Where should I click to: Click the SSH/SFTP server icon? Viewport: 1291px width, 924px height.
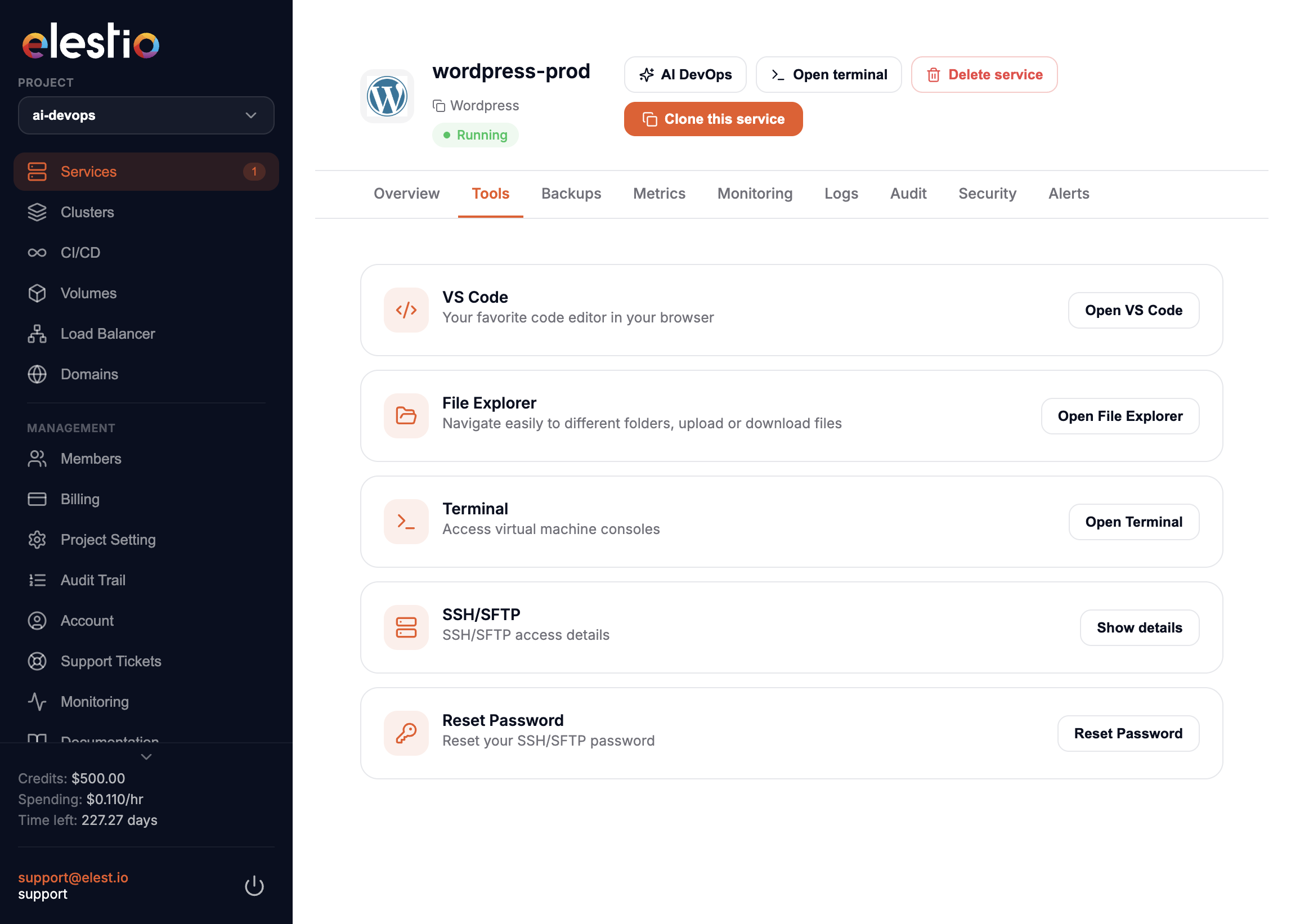[406, 627]
